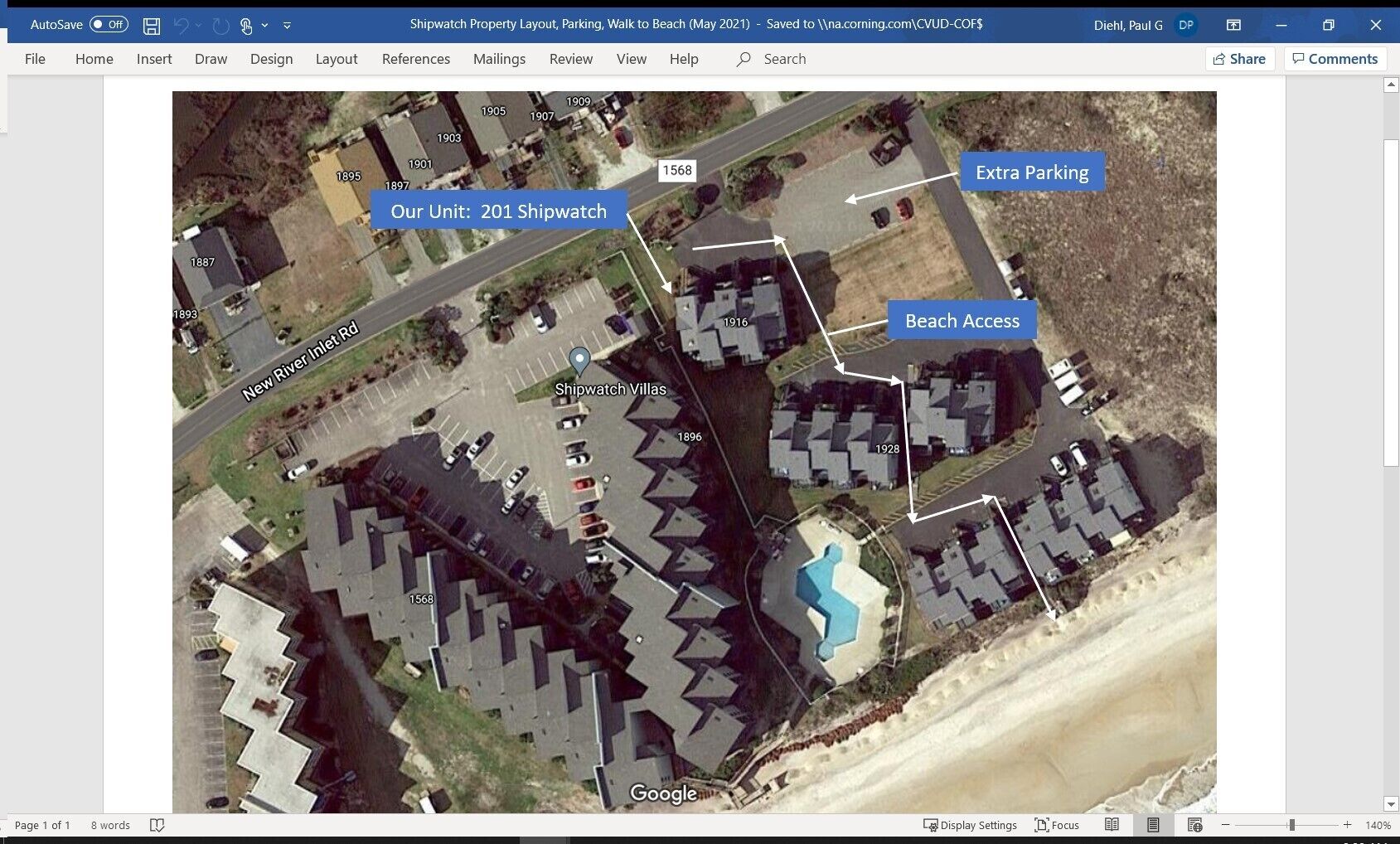
Task: Select the Web Layout view icon
Action: [1194, 825]
